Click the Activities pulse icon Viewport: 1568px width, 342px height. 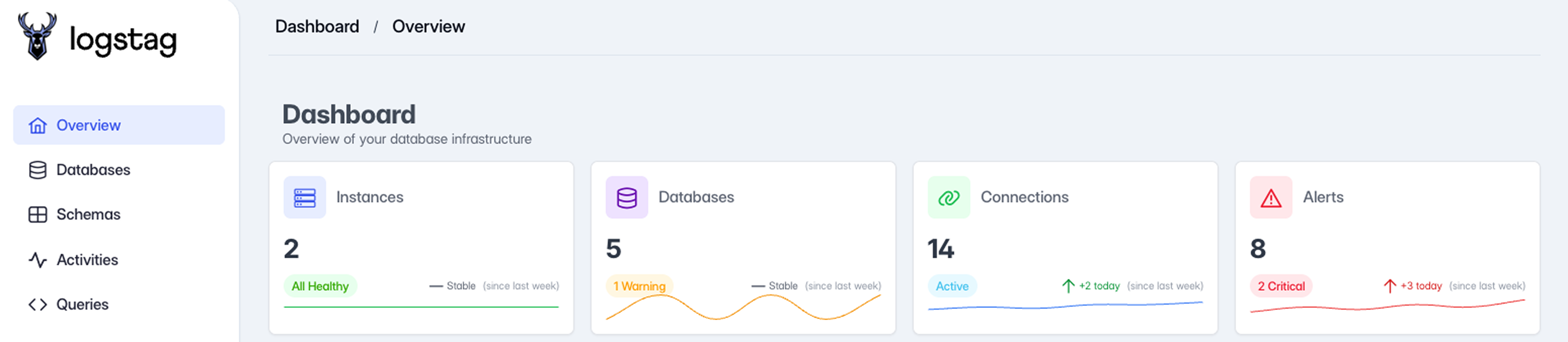pyautogui.click(x=38, y=260)
